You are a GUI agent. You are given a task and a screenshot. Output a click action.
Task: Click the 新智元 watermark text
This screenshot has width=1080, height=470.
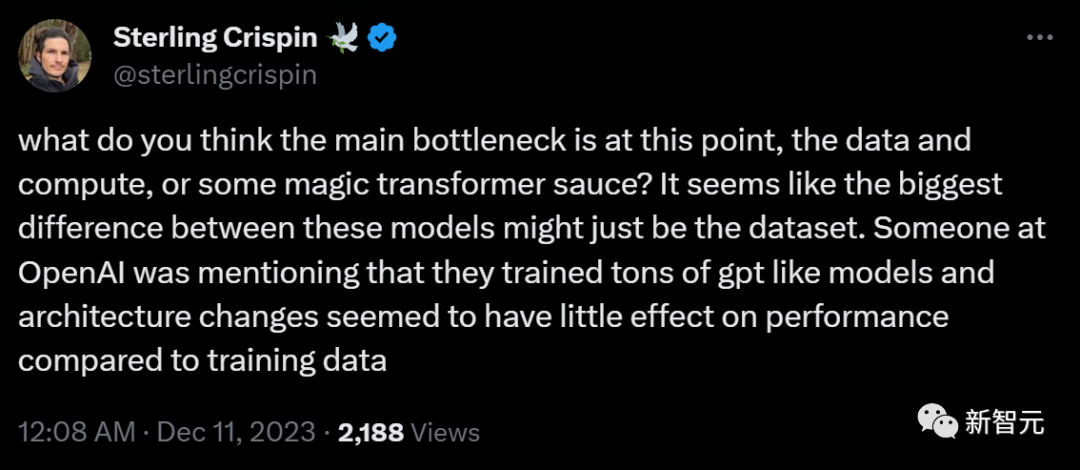[1004, 423]
